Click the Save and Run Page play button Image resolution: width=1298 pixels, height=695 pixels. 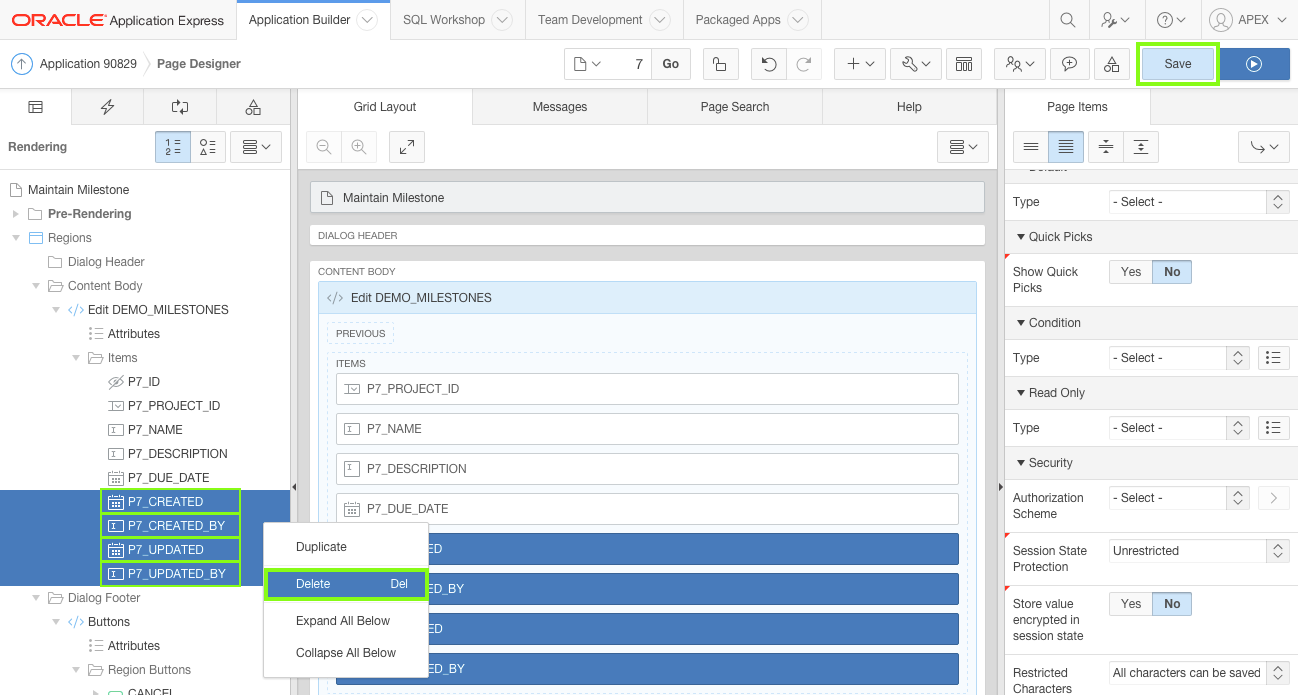[x=1254, y=64]
